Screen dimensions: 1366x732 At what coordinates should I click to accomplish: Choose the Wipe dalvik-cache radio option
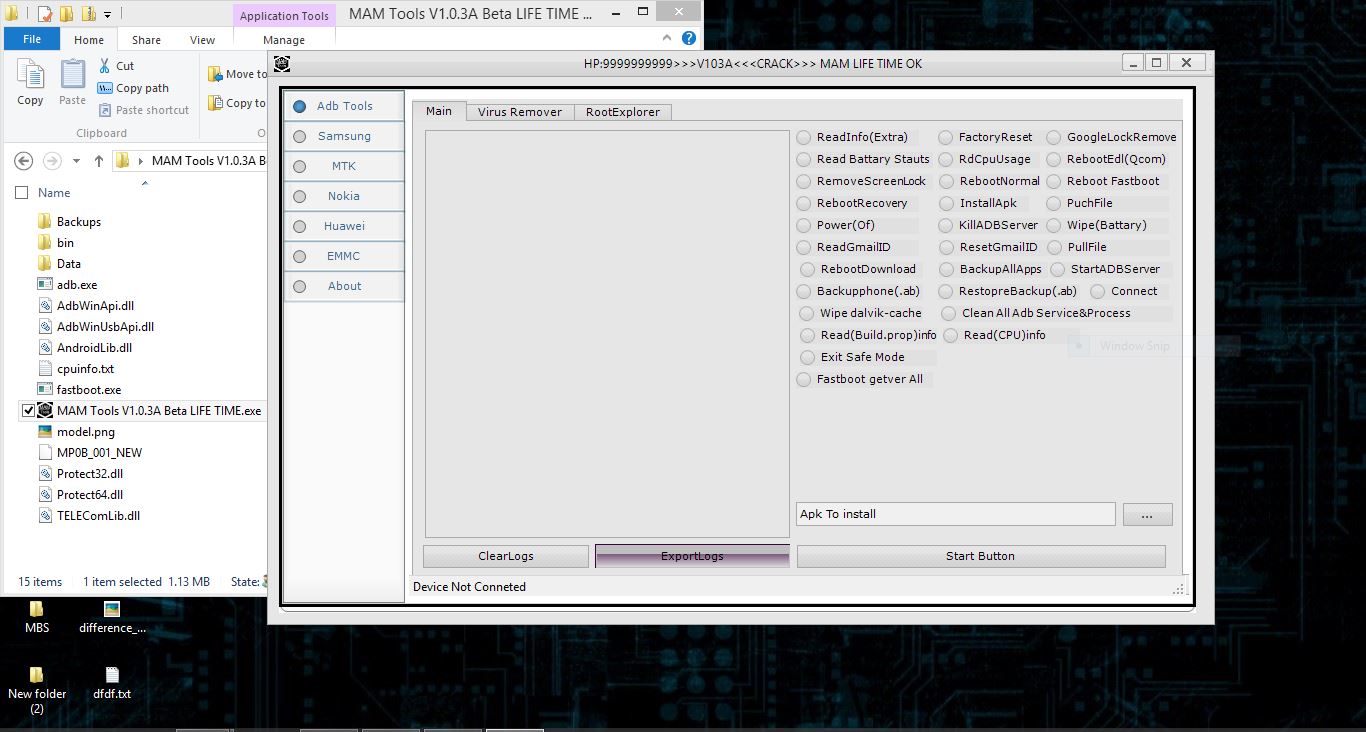point(807,313)
